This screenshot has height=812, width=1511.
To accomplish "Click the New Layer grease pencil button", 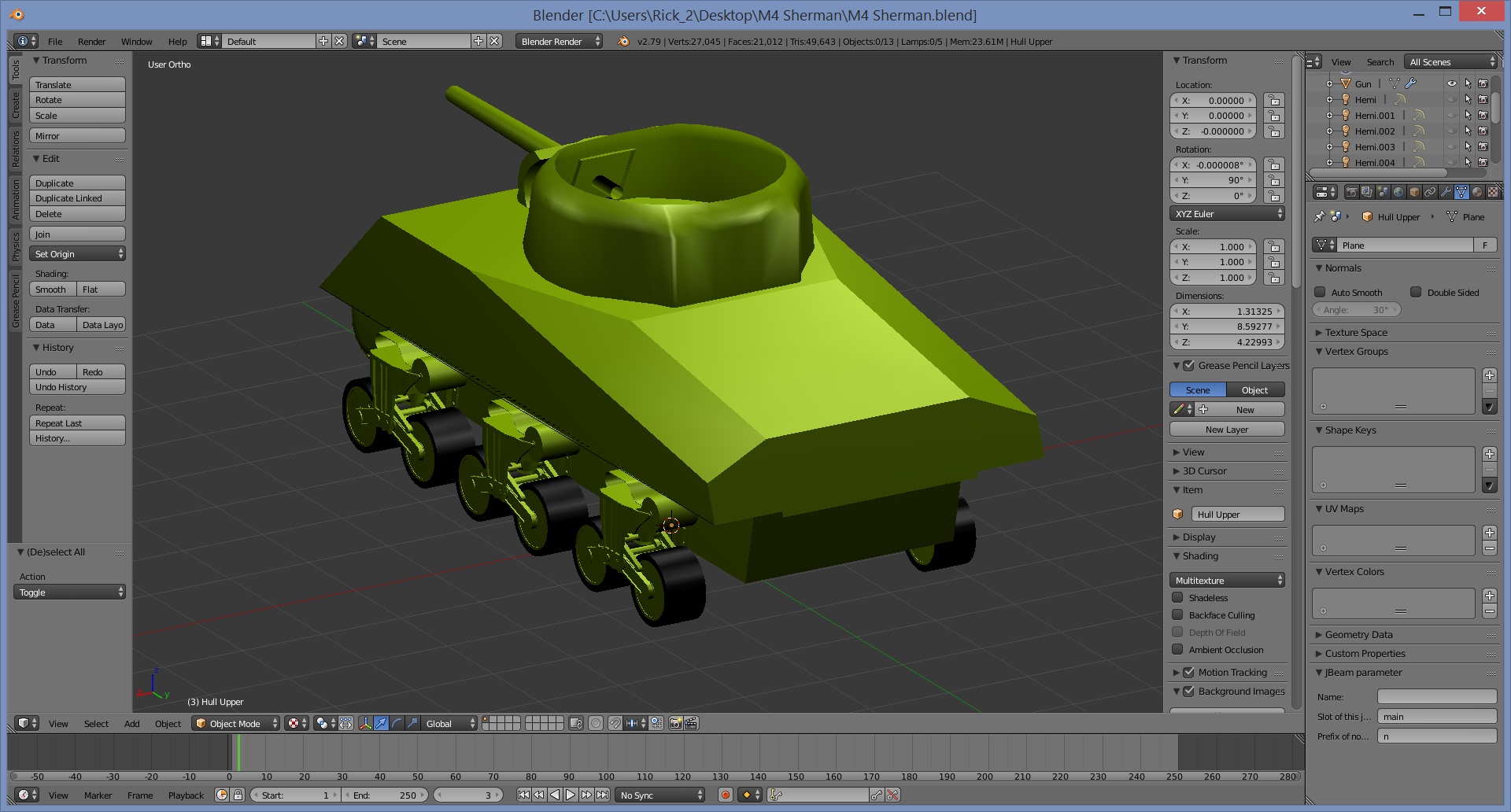I will (1227, 429).
